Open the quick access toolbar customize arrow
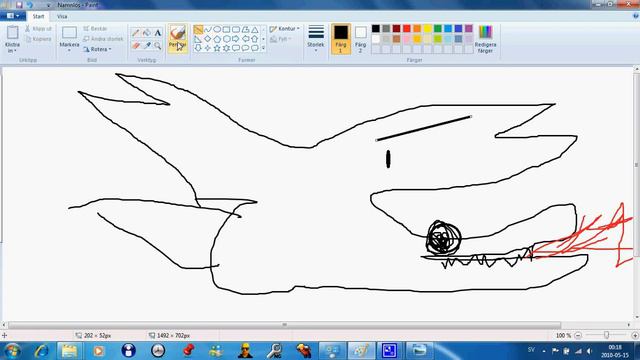Viewport: 640px width, 360px height. 48,5
